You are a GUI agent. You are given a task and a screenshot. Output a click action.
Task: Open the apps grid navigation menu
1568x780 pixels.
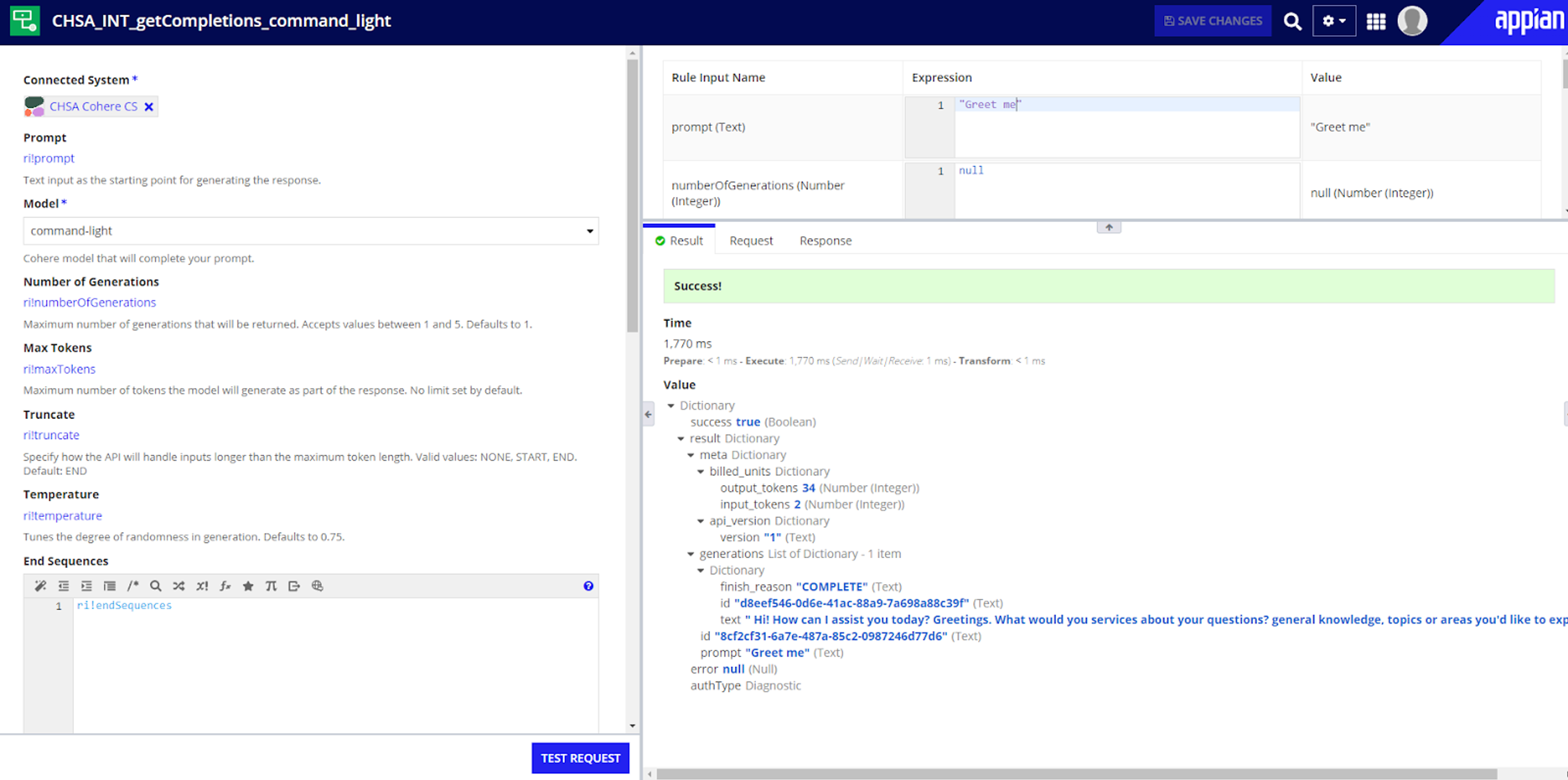(x=1376, y=21)
